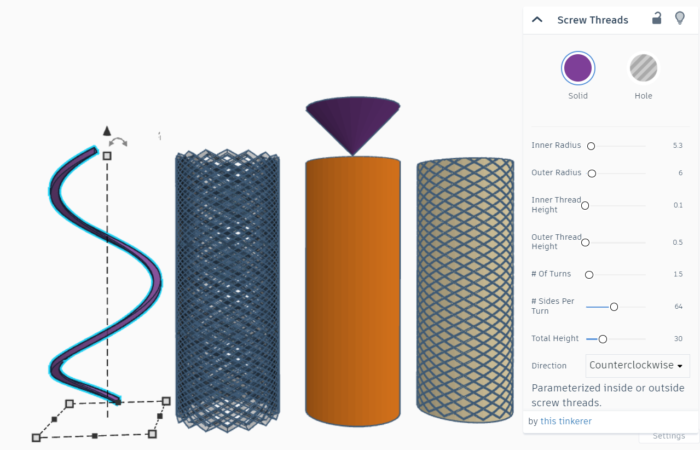Image resolution: width=700 pixels, height=450 pixels.
Task: Toggle the lightbulb visibility icon
Action: coord(679,18)
